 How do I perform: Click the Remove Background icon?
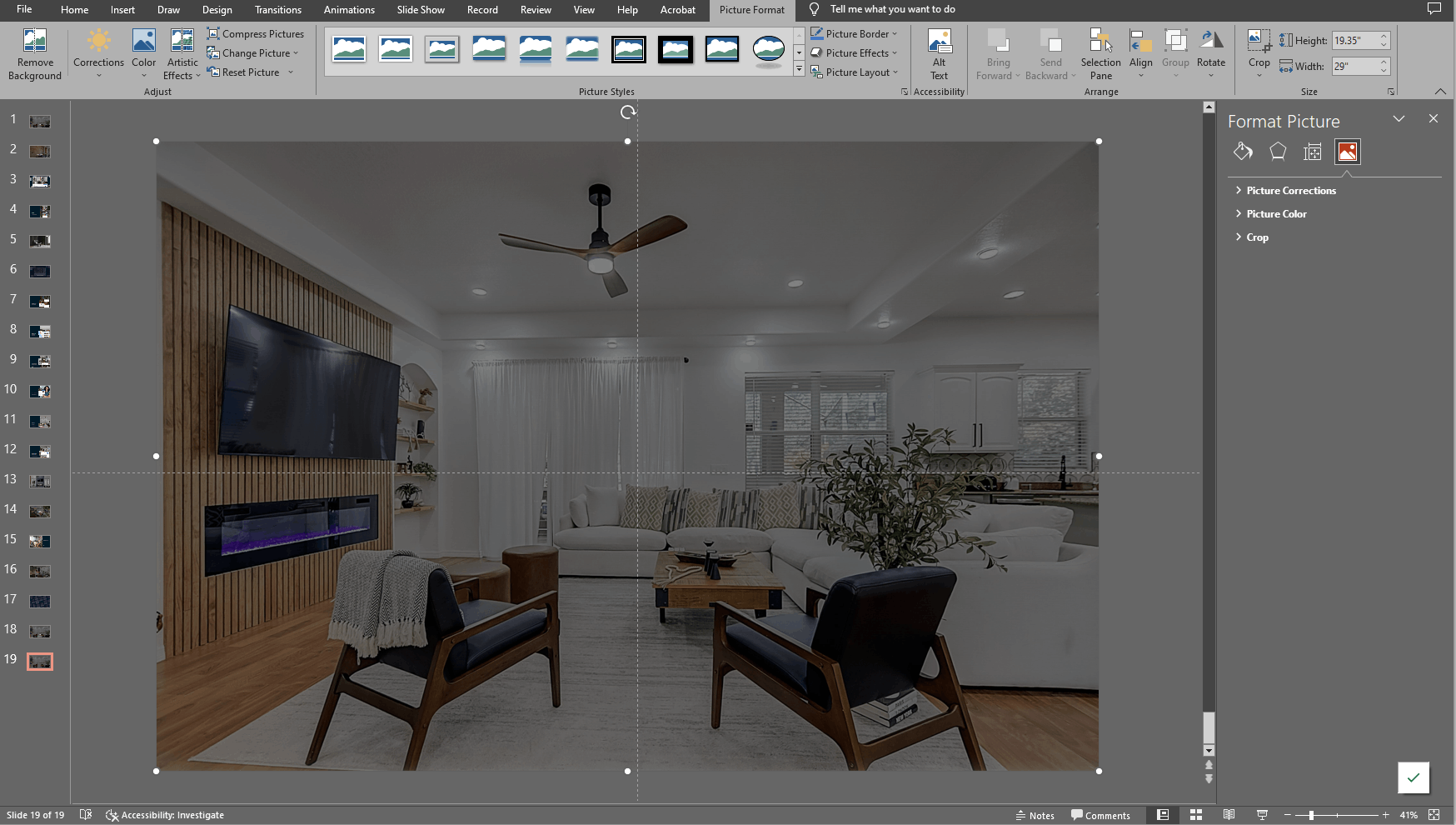pyautogui.click(x=34, y=54)
